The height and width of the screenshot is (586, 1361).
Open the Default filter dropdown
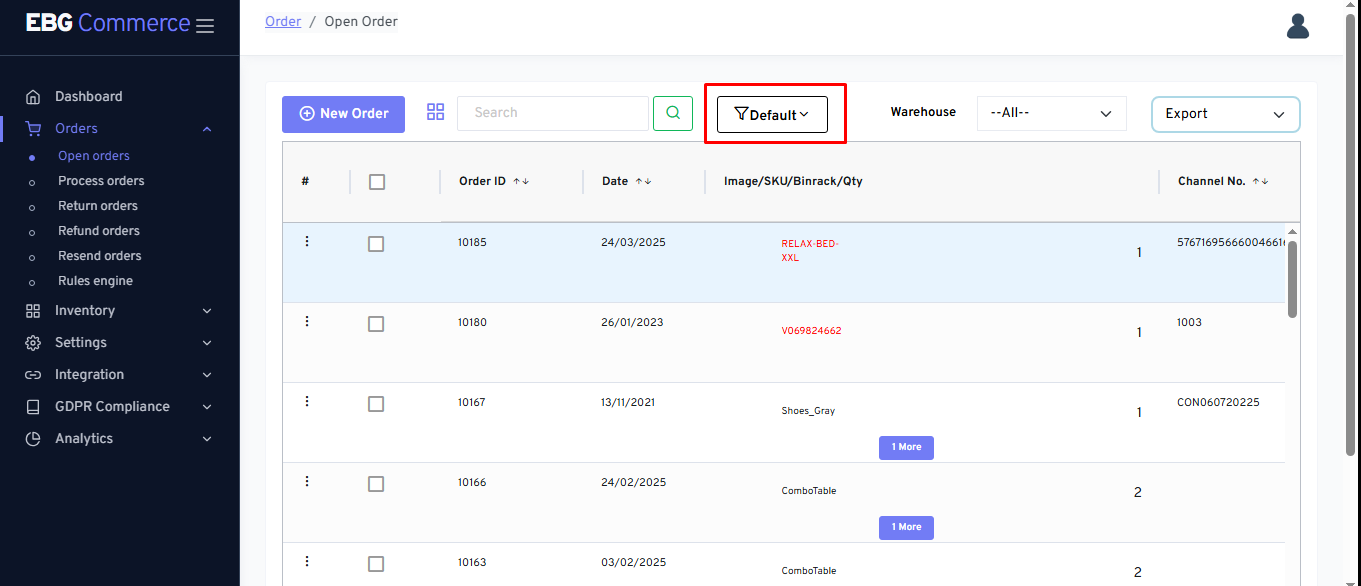click(772, 115)
